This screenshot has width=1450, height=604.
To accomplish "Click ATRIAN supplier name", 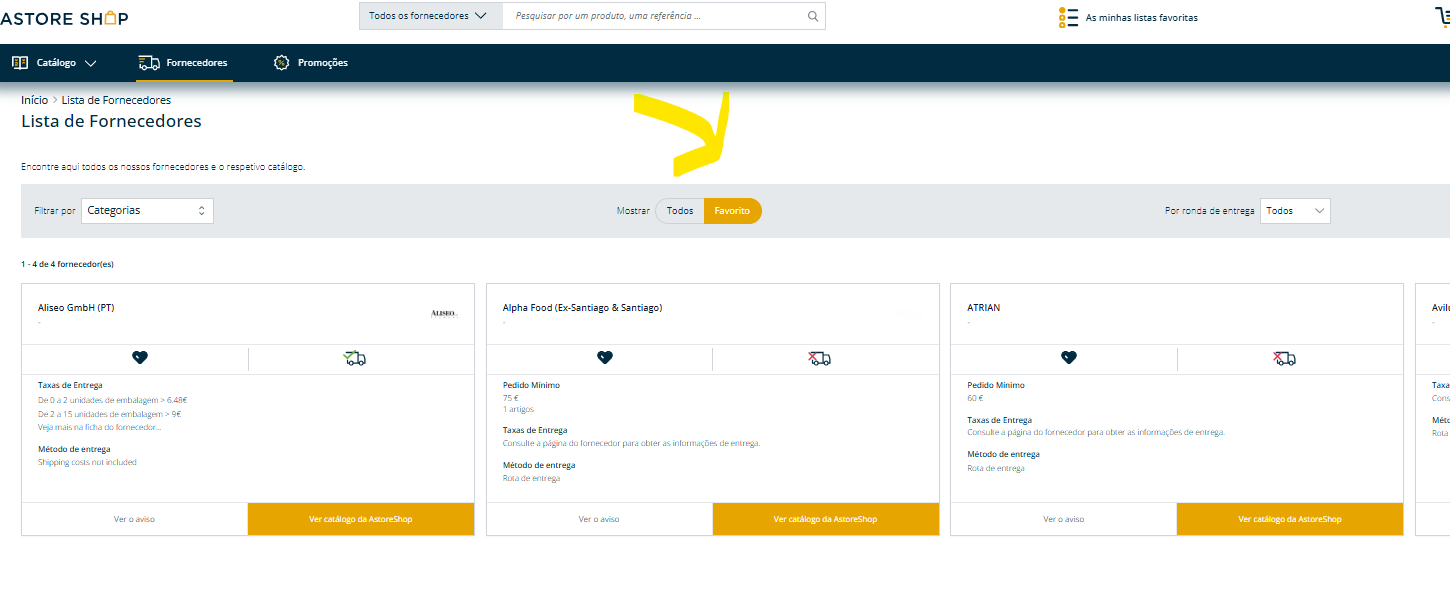I will coord(984,308).
